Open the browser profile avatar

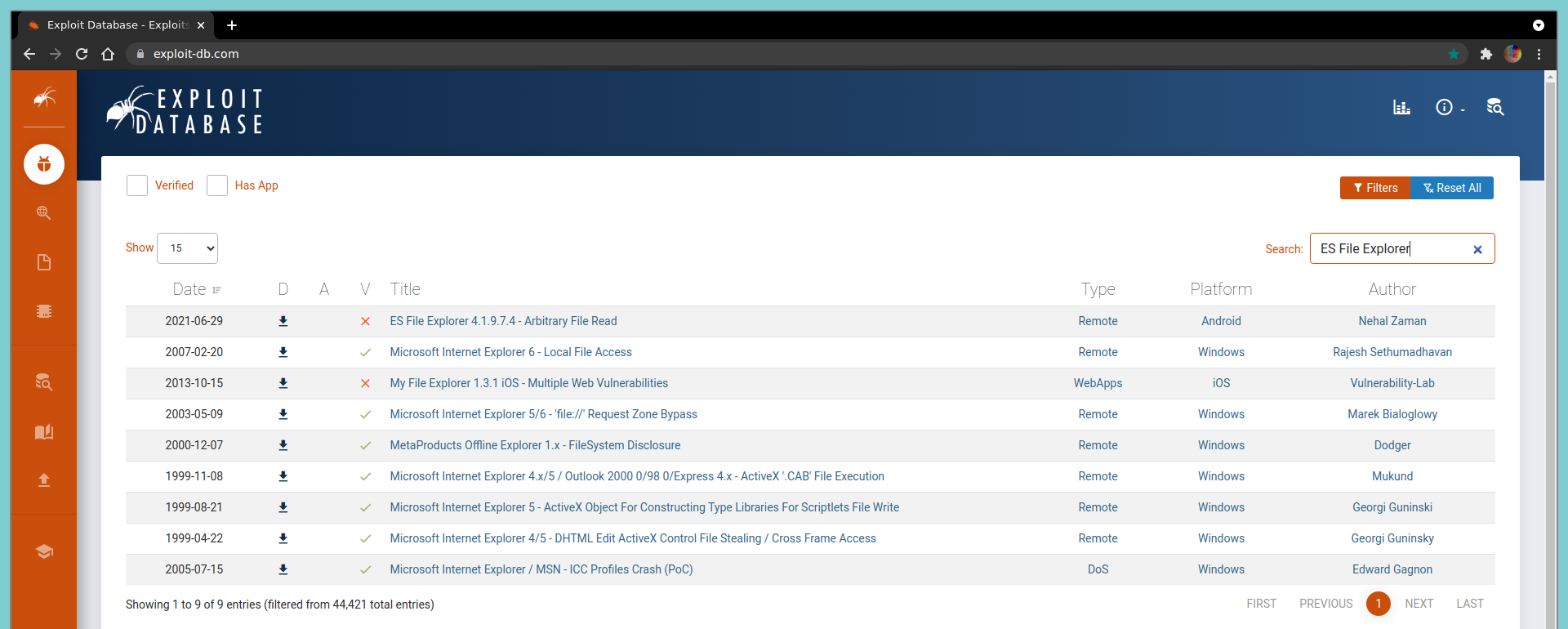1513,54
